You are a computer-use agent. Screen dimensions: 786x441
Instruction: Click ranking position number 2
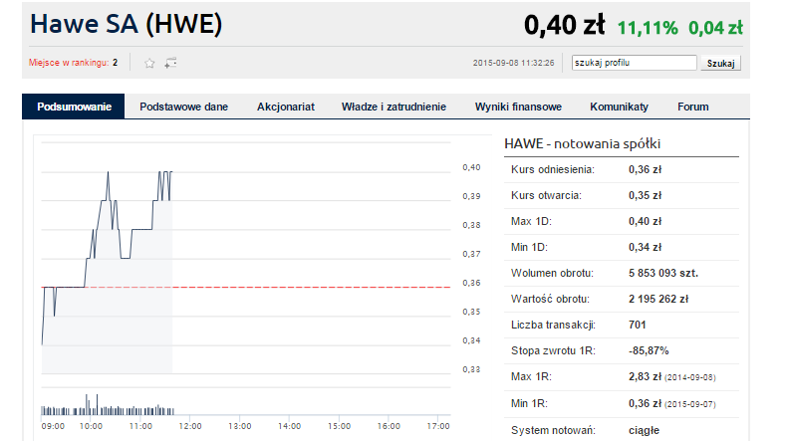tap(115, 63)
